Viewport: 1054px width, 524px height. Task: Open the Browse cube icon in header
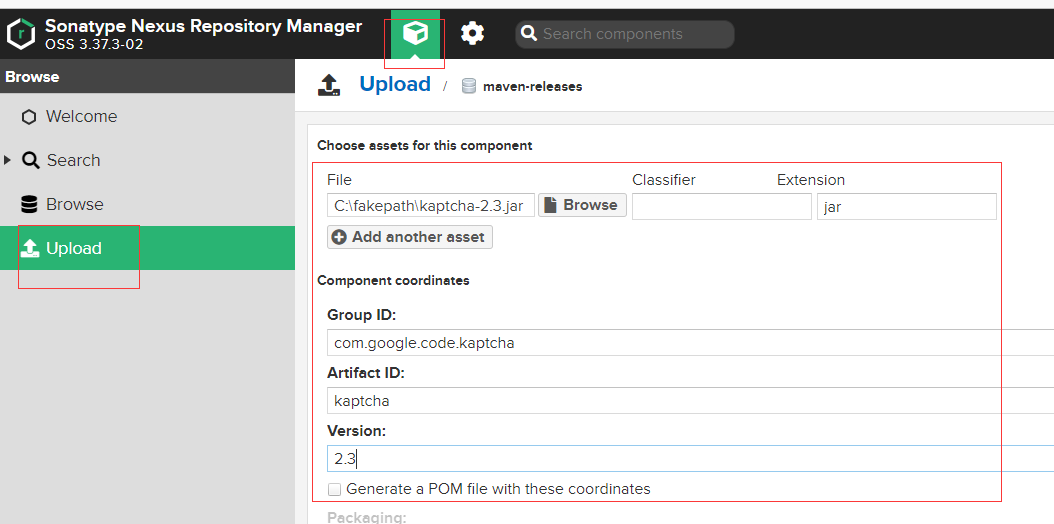(415, 34)
